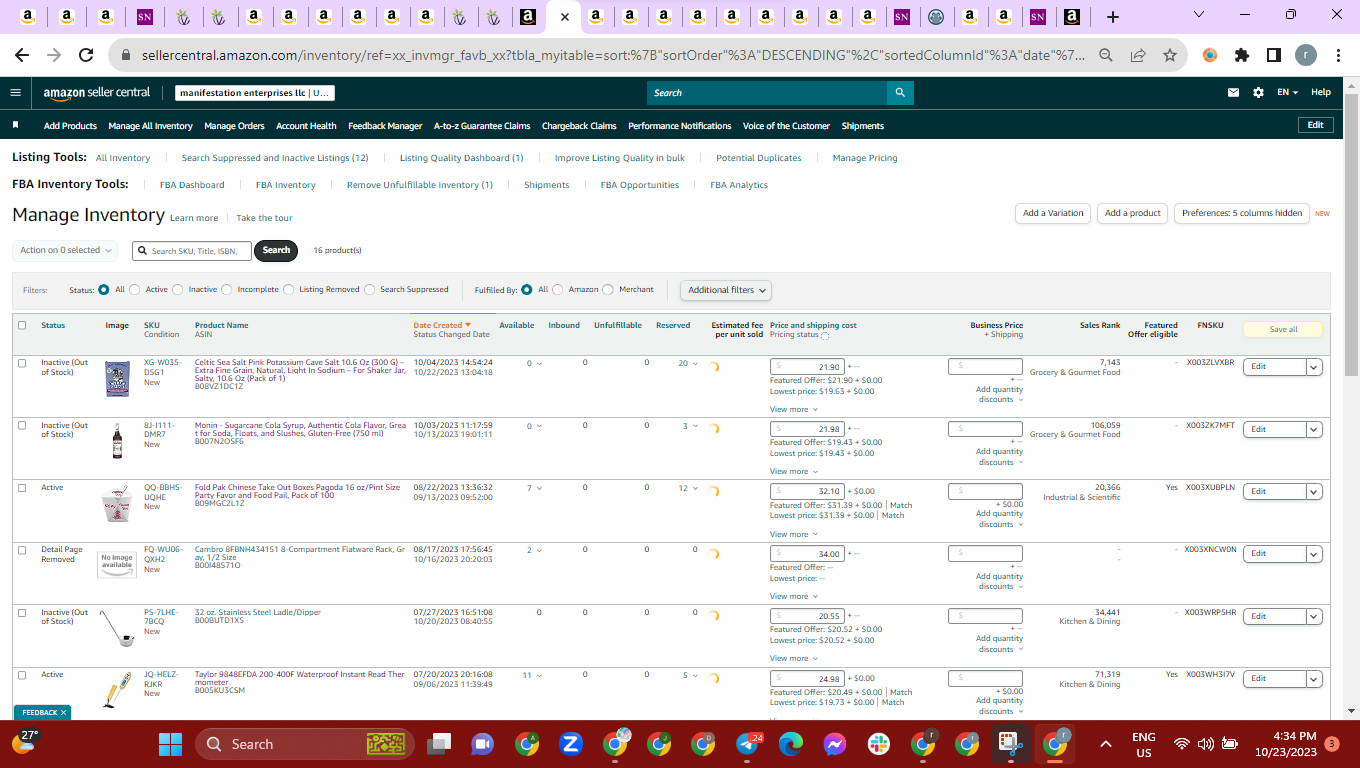
Task: Open a new browser tab with plus
Action: [1113, 17]
